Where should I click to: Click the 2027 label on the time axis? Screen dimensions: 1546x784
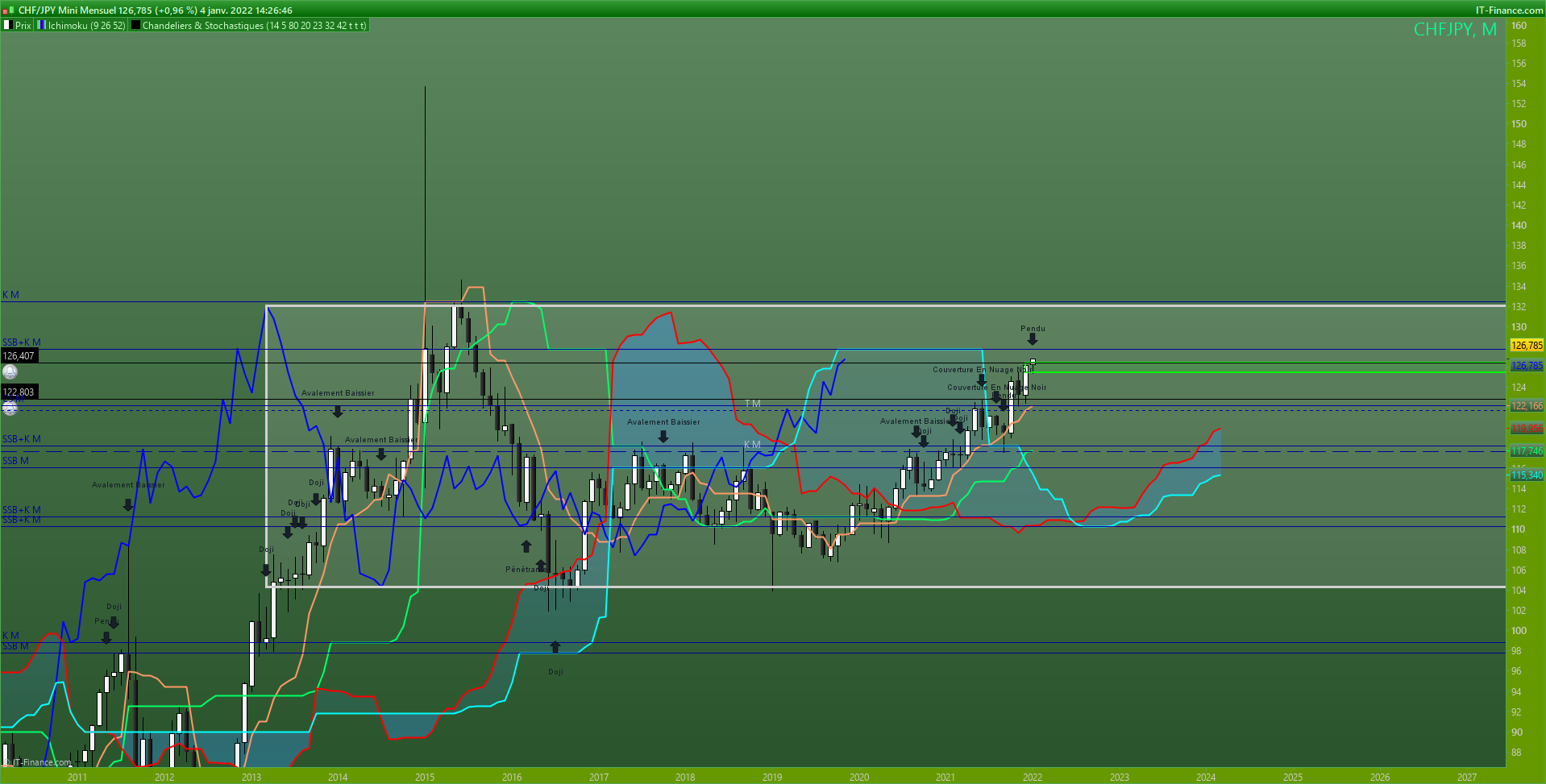point(1467,778)
